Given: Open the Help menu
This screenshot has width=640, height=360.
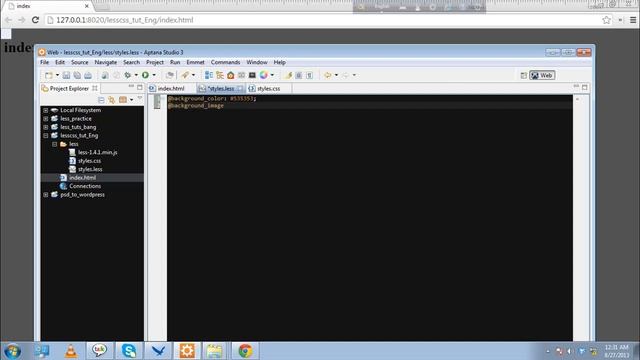Looking at the screenshot, I should point(280,62).
